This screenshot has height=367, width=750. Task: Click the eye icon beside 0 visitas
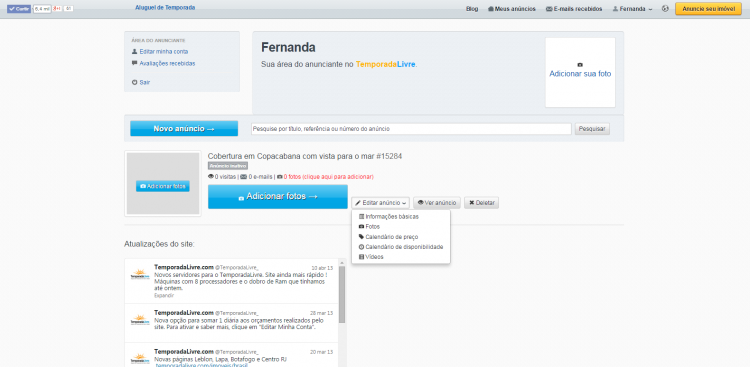tap(211, 177)
